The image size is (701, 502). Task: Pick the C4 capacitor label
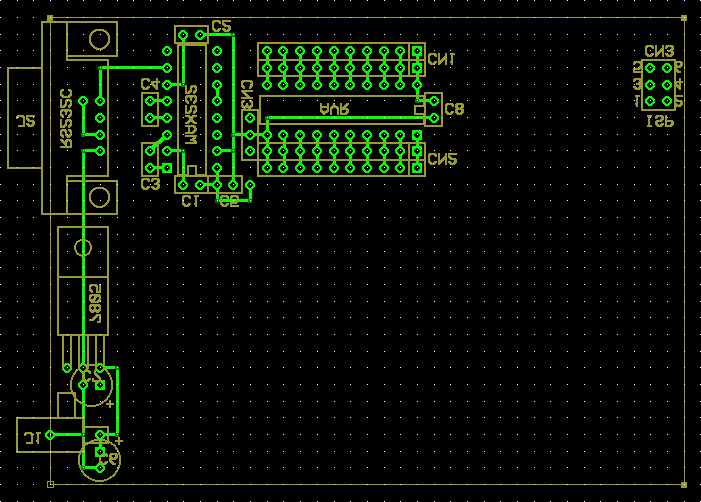(149, 84)
